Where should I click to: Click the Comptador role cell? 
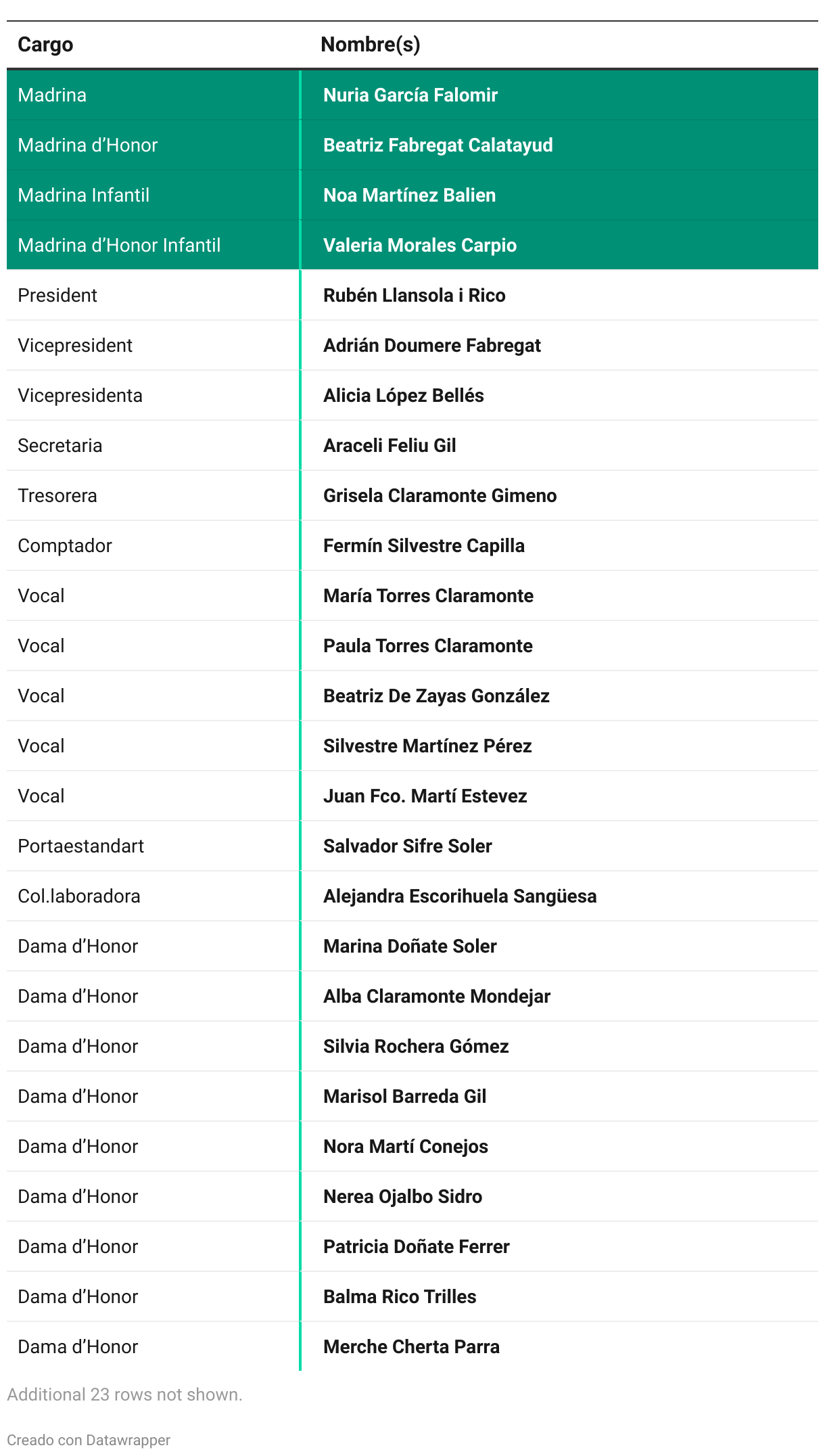point(65,546)
